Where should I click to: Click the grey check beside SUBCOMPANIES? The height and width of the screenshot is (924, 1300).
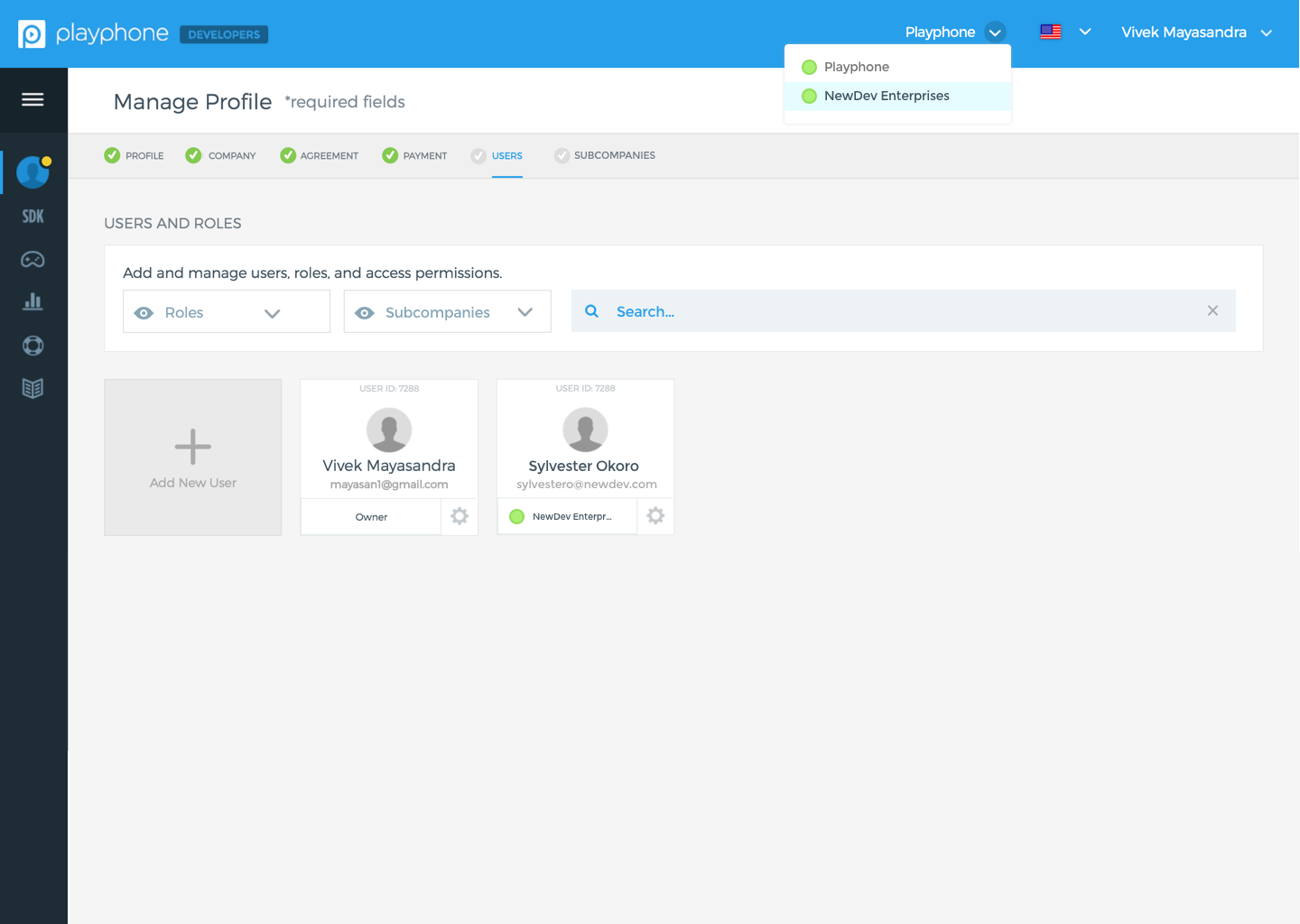pyautogui.click(x=562, y=156)
